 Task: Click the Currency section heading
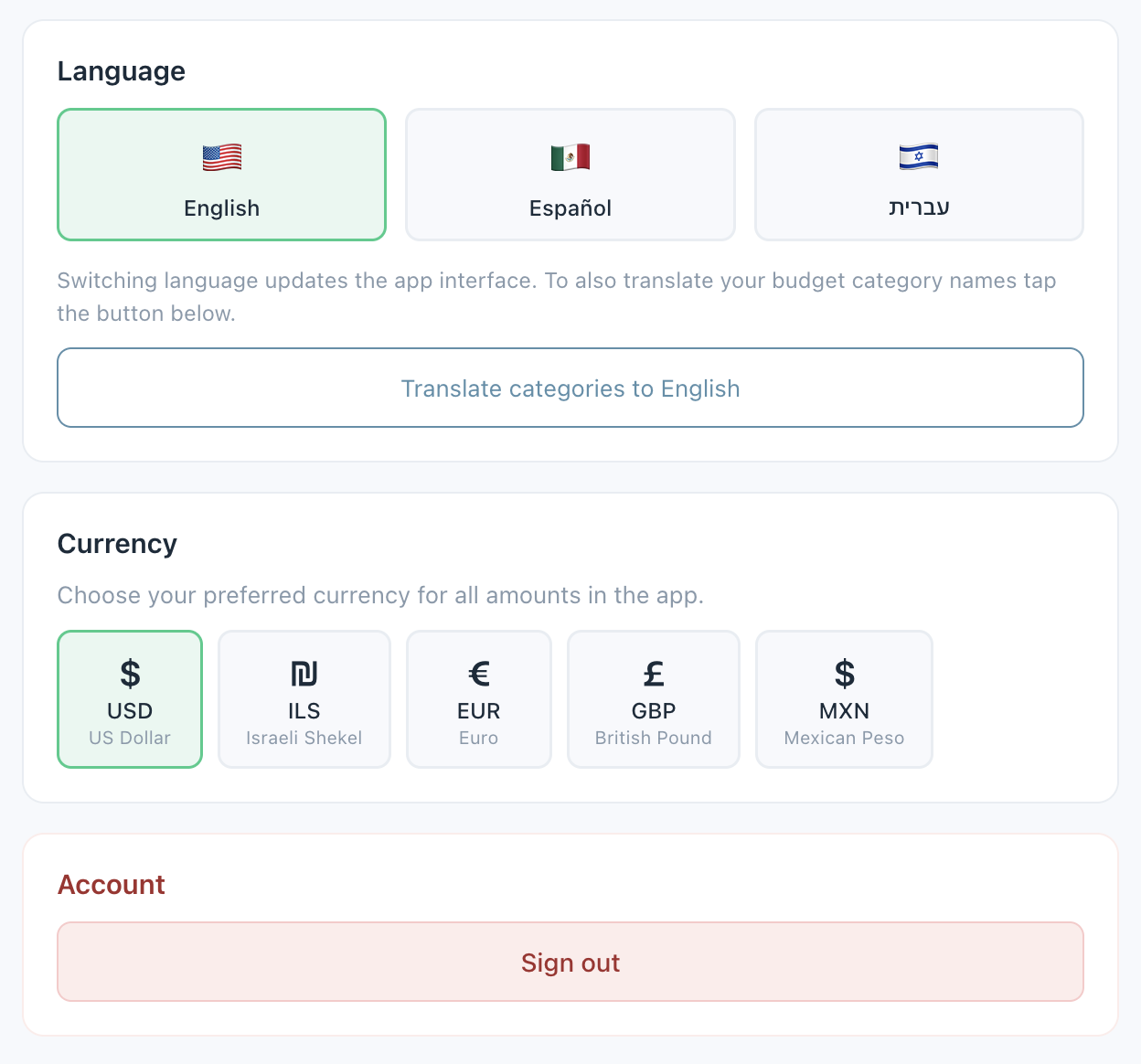coord(117,544)
